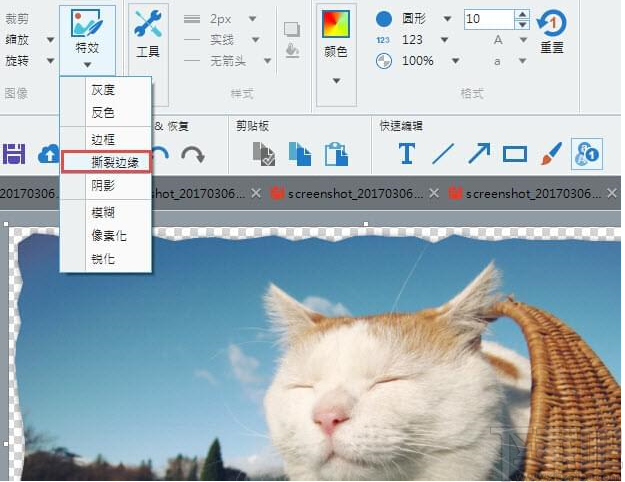Click the redo curved arrow icon
The width and height of the screenshot is (625, 482).
coord(193,155)
